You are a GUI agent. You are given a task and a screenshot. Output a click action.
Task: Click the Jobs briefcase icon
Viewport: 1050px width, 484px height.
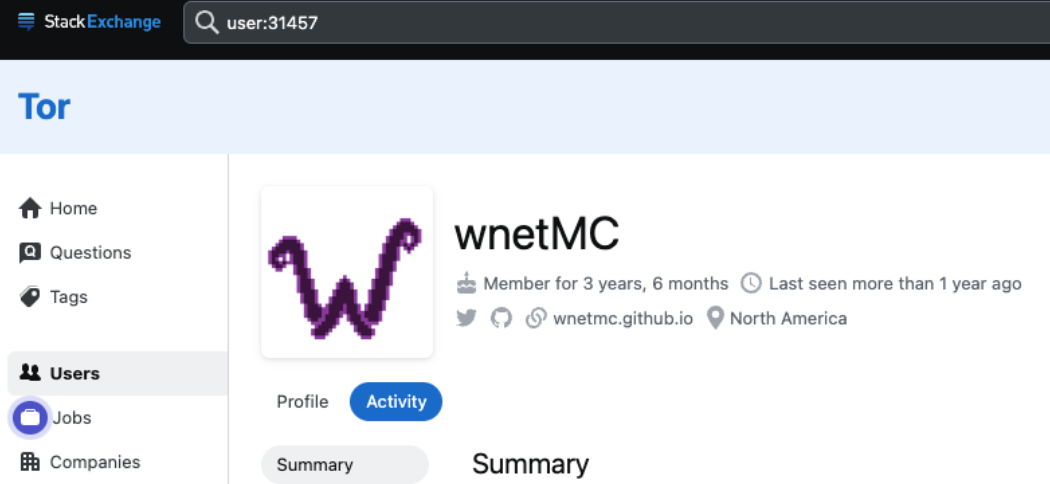[30, 418]
